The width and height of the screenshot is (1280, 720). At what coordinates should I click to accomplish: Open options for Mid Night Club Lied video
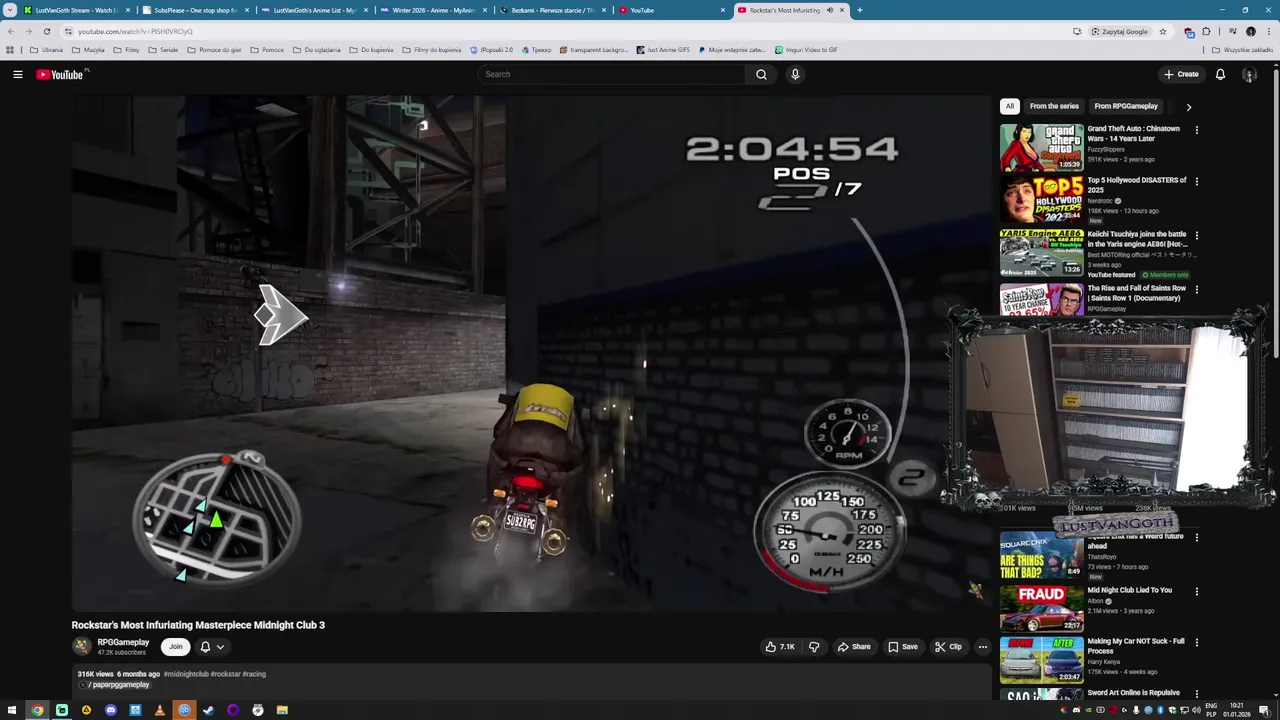point(1196,592)
